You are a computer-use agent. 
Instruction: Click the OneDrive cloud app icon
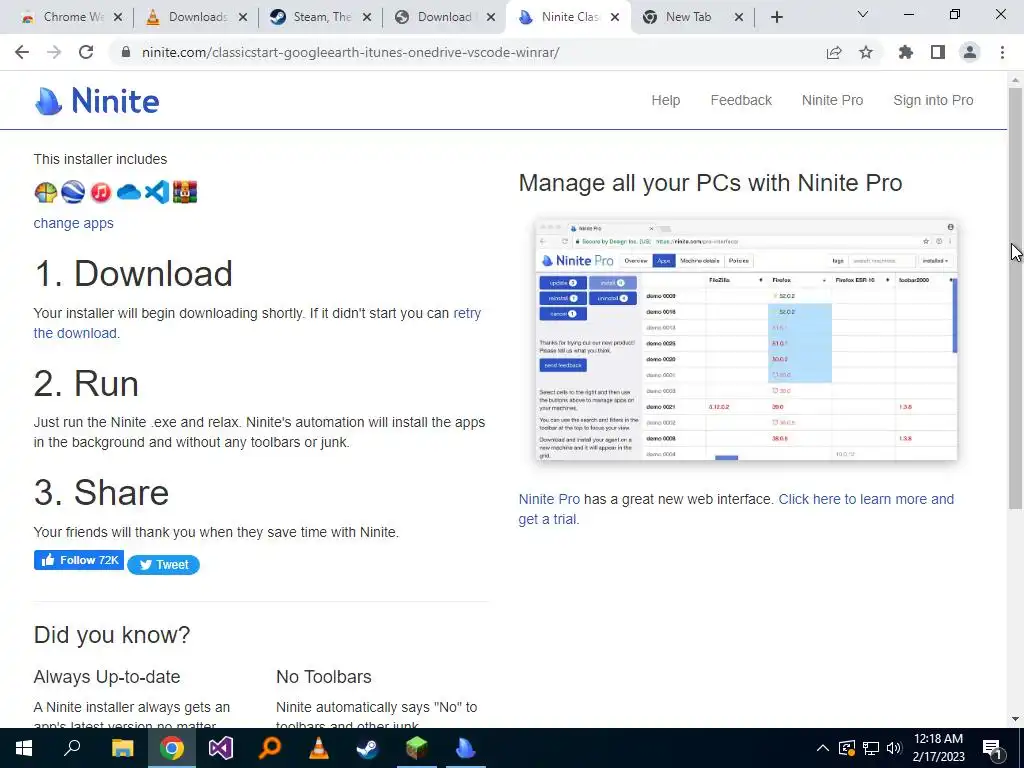(x=129, y=192)
